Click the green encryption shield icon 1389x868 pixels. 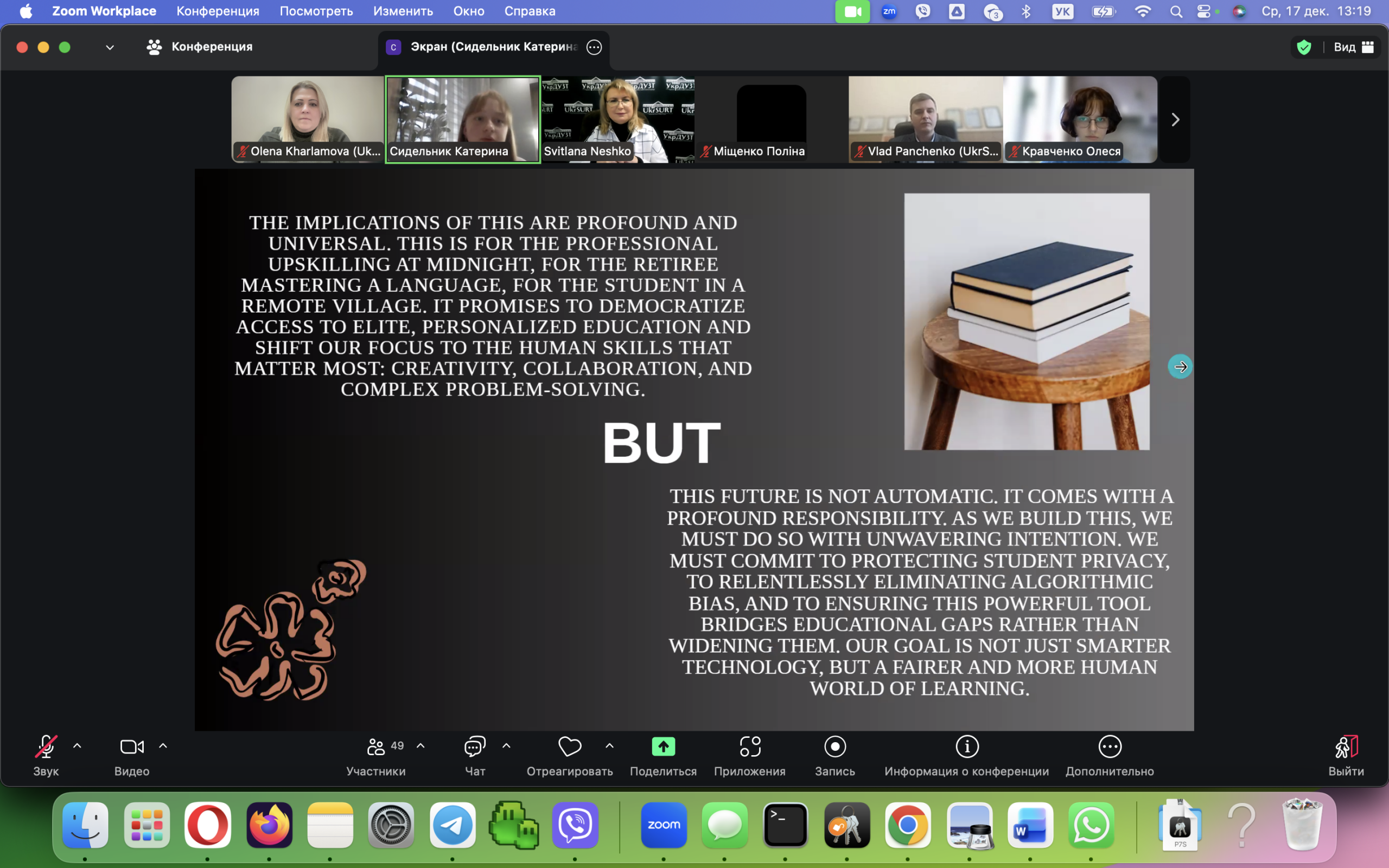point(1303,47)
